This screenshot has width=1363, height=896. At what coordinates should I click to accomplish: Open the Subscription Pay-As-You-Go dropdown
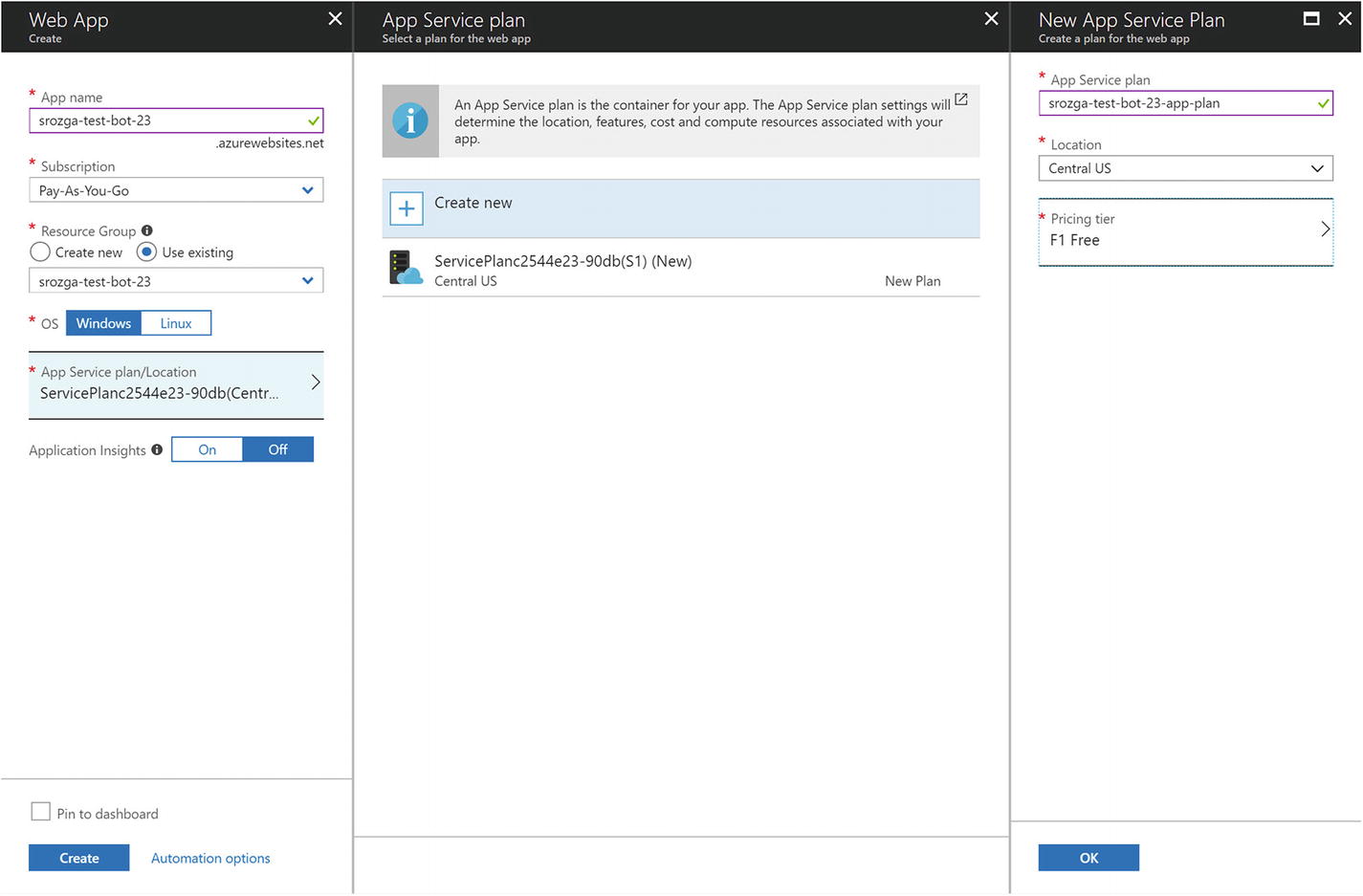(176, 190)
